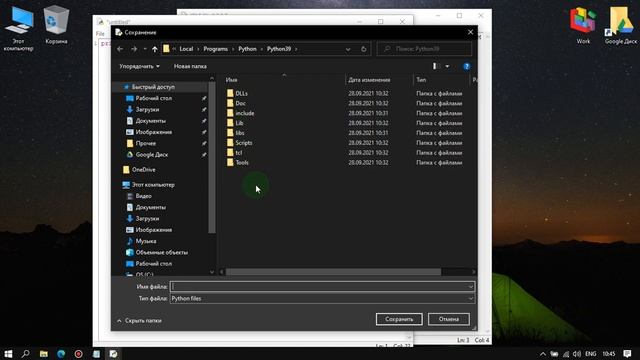
Task: Switch ENG keyboard language indicator
Action: pos(591,354)
